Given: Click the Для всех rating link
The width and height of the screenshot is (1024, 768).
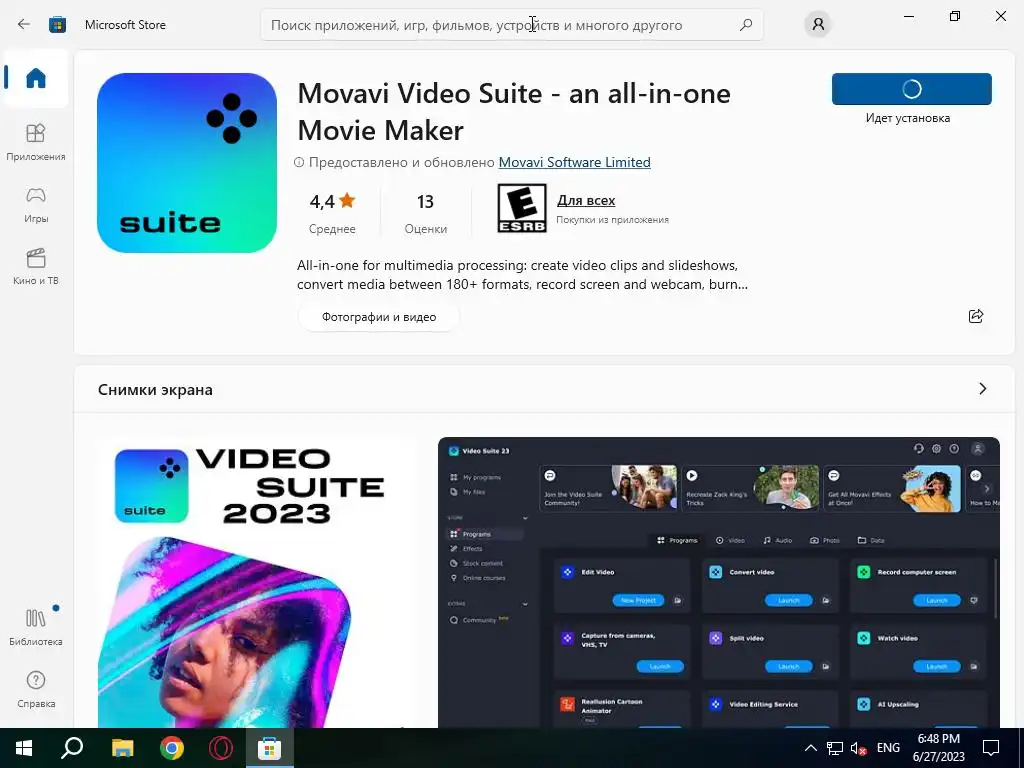Looking at the screenshot, I should [586, 200].
